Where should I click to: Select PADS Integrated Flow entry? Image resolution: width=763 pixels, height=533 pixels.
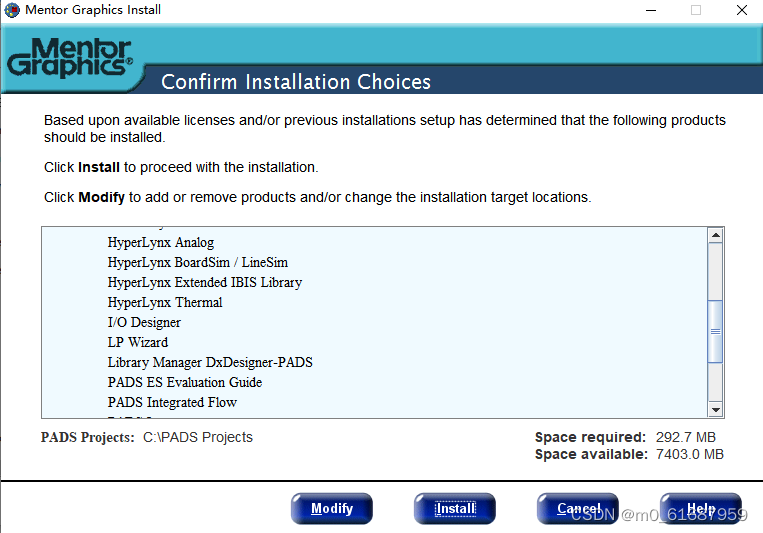(x=172, y=402)
